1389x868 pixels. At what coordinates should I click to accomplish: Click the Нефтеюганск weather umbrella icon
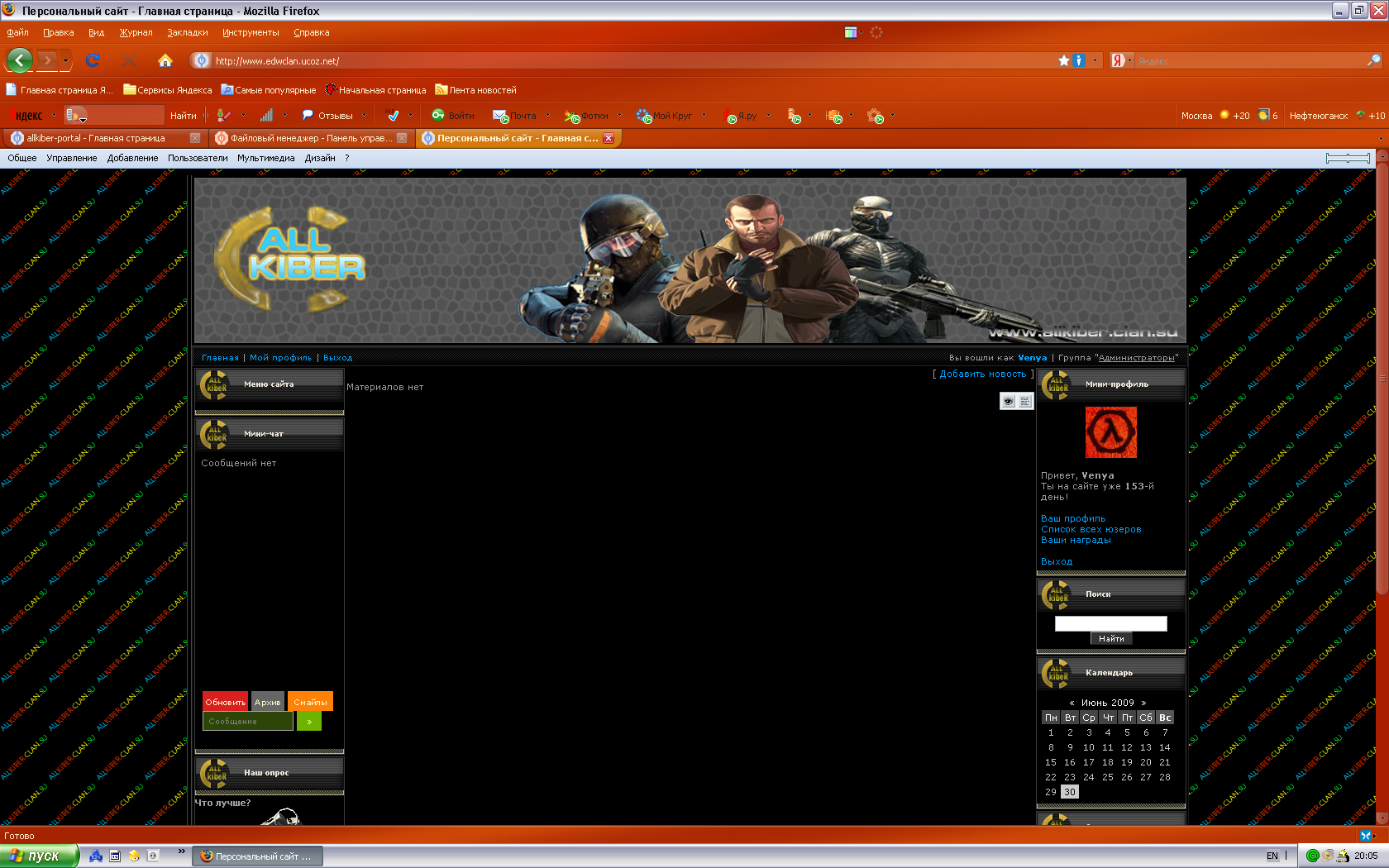(x=1361, y=115)
